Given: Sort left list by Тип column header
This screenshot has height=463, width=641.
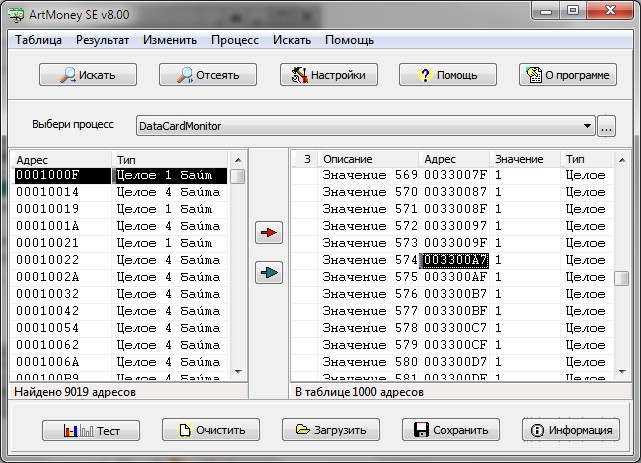Looking at the screenshot, I should coord(170,159).
